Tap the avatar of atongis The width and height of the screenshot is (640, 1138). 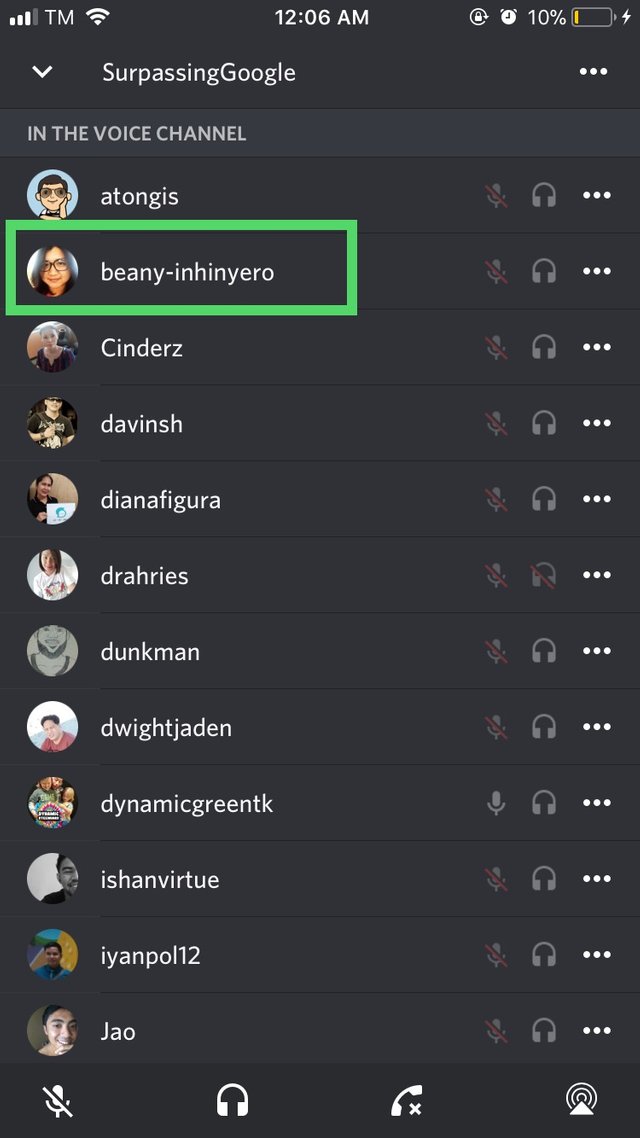52,196
